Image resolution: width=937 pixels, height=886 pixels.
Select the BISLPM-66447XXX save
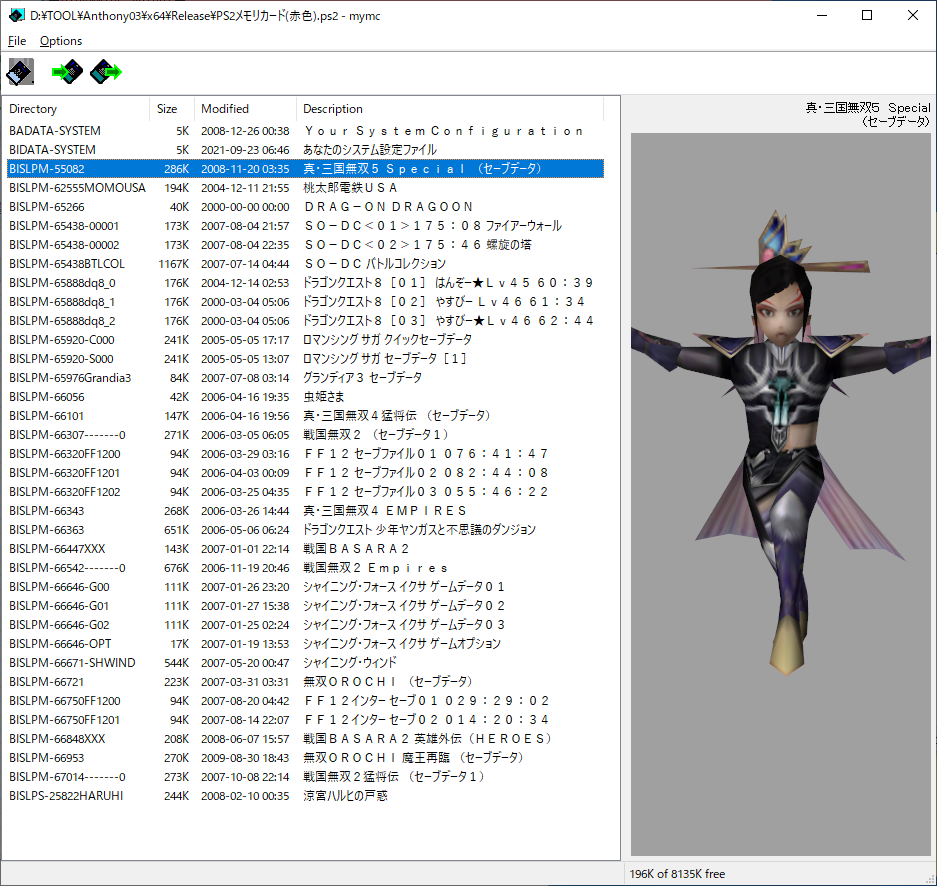pyautogui.click(x=305, y=548)
